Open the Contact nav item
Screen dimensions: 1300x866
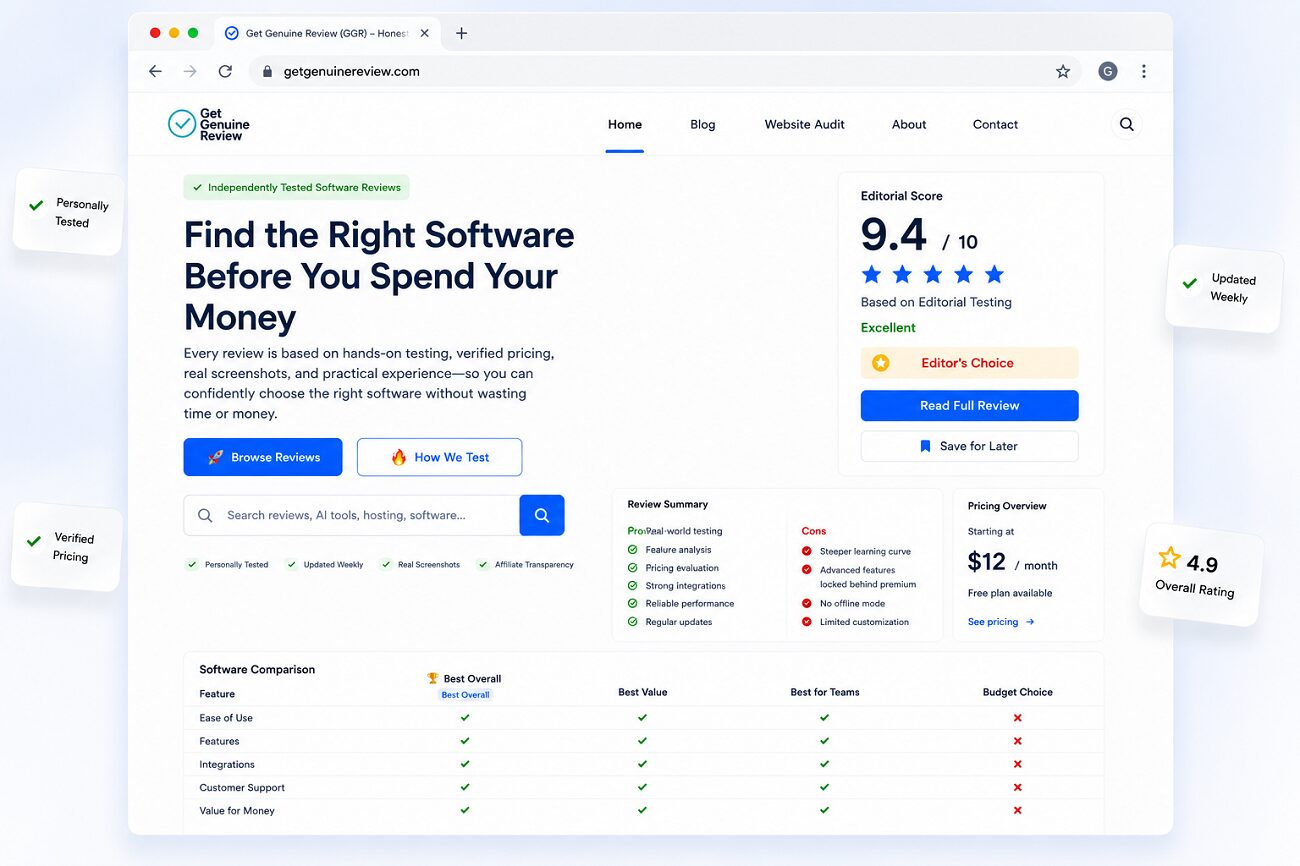pyautogui.click(x=995, y=124)
